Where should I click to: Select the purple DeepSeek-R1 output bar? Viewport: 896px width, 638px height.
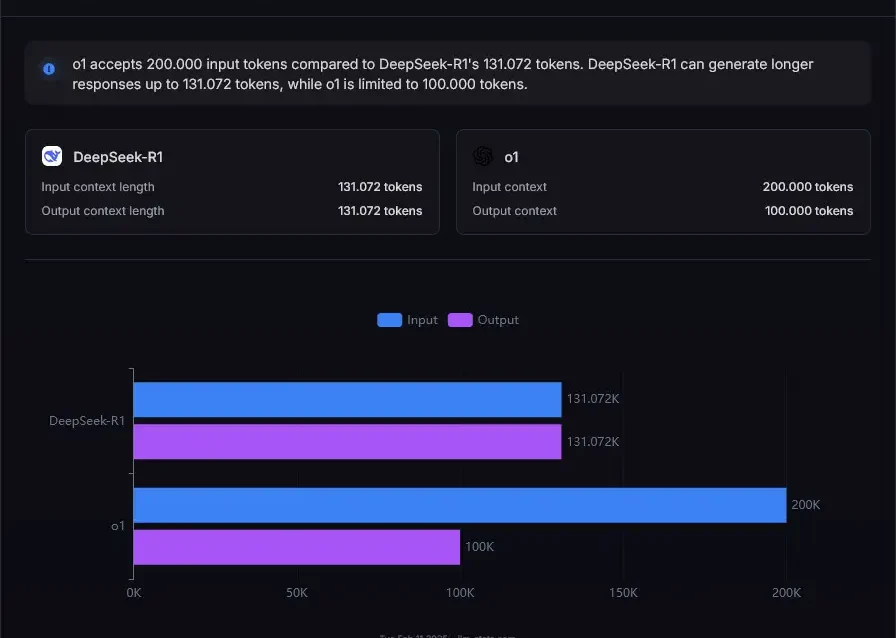coord(347,441)
